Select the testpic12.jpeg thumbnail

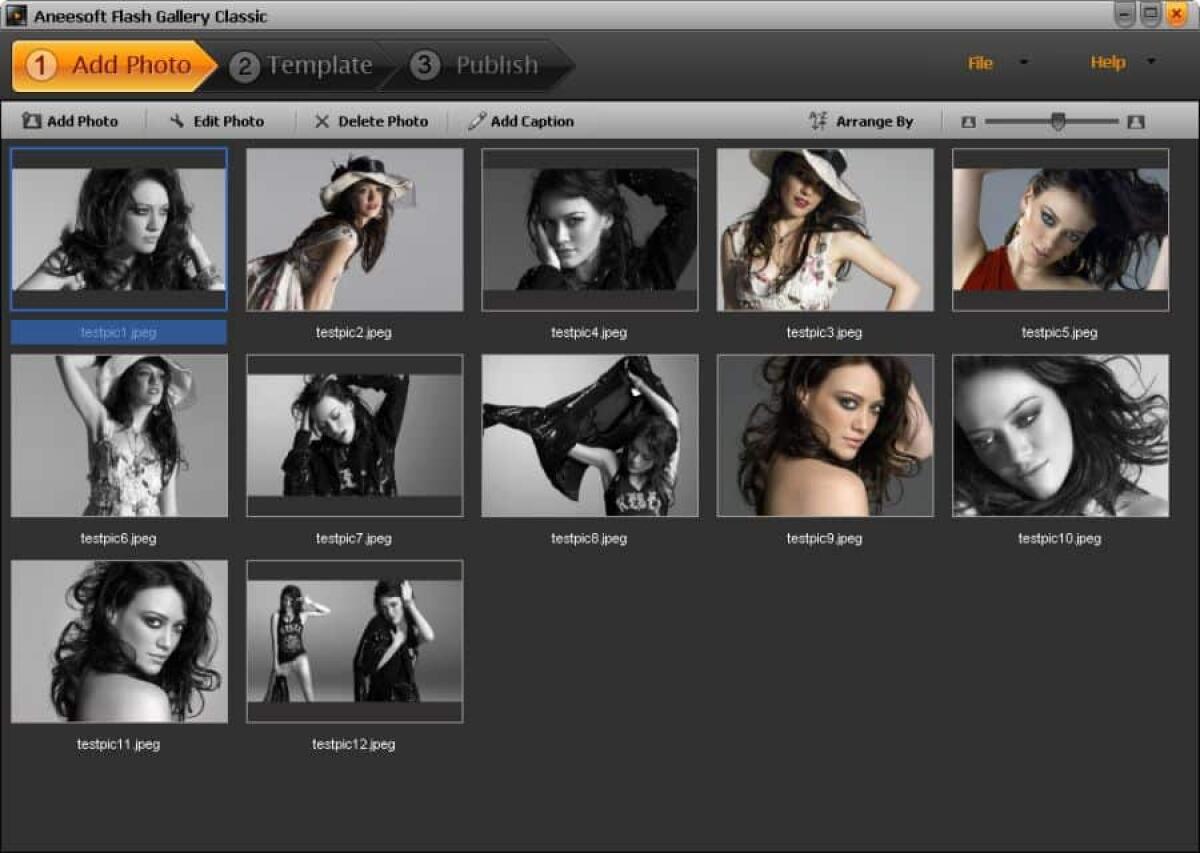(354, 641)
